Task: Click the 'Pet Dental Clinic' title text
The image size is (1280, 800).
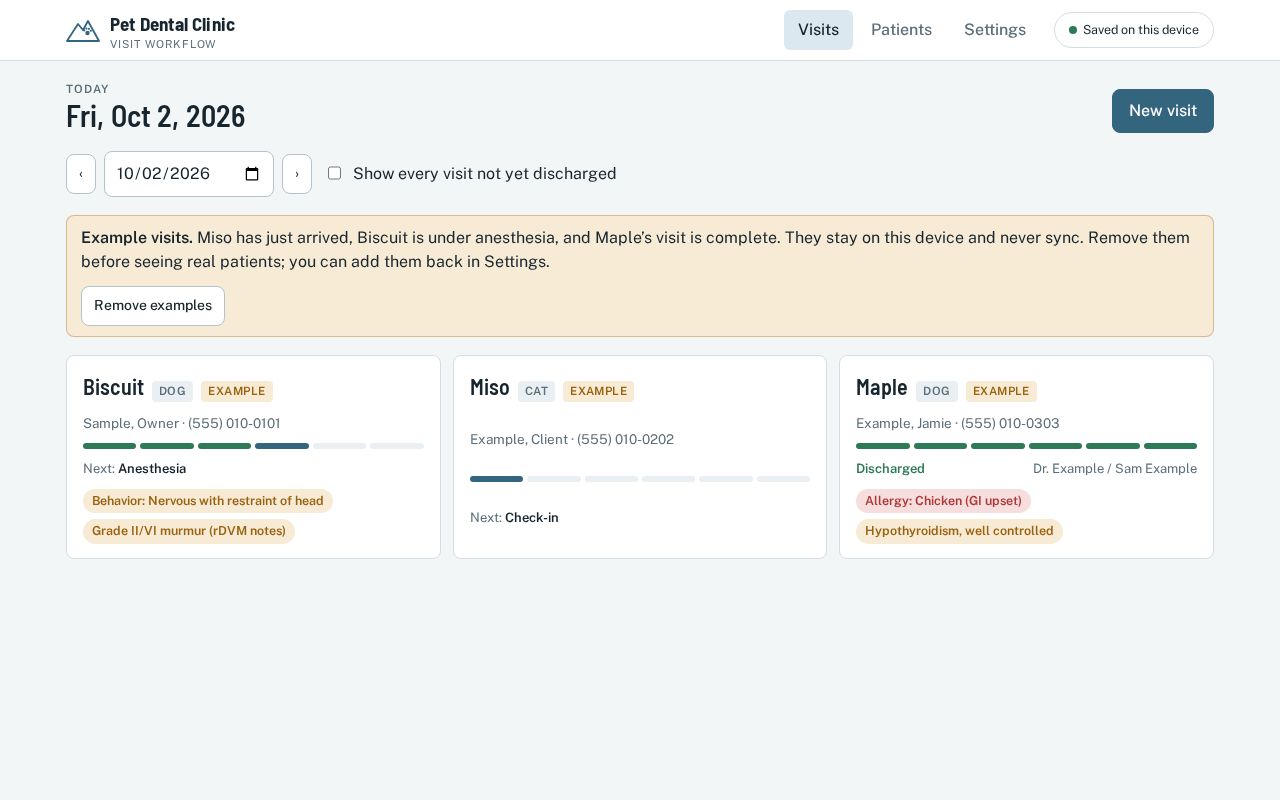Action: [172, 25]
